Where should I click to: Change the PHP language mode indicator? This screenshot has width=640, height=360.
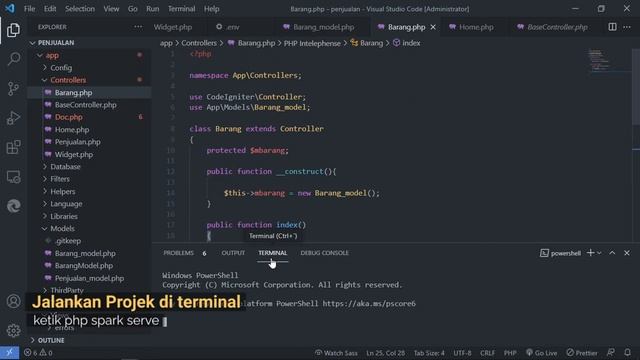[510, 353]
